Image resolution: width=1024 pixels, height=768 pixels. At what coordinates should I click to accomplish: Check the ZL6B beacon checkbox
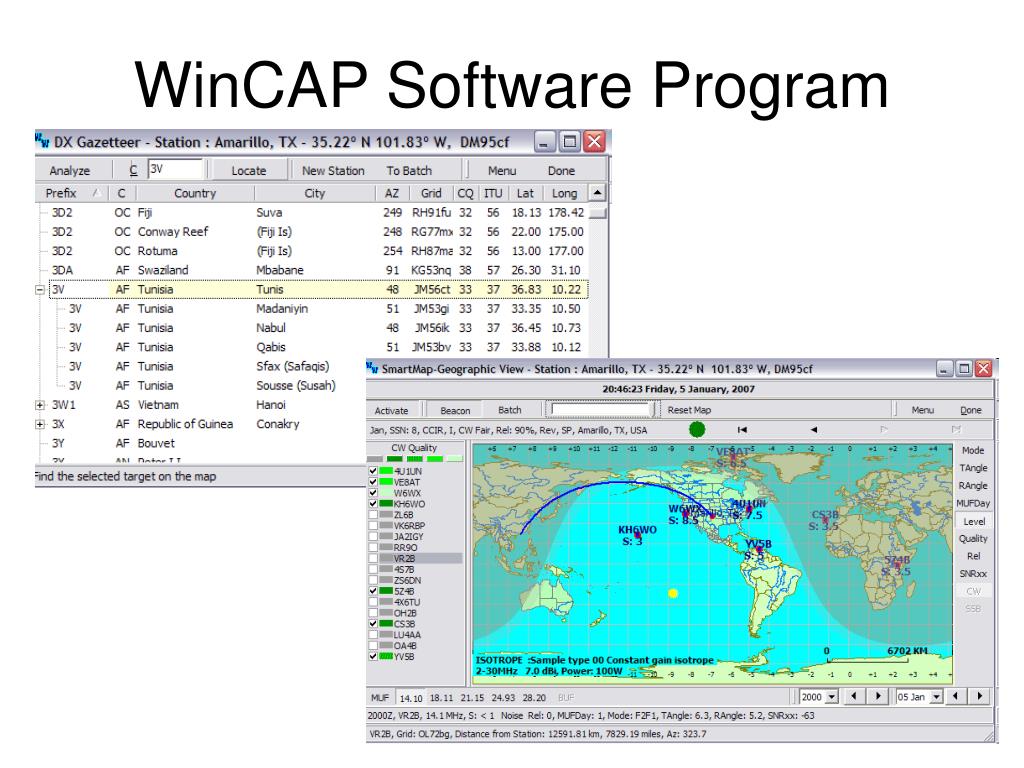373,515
